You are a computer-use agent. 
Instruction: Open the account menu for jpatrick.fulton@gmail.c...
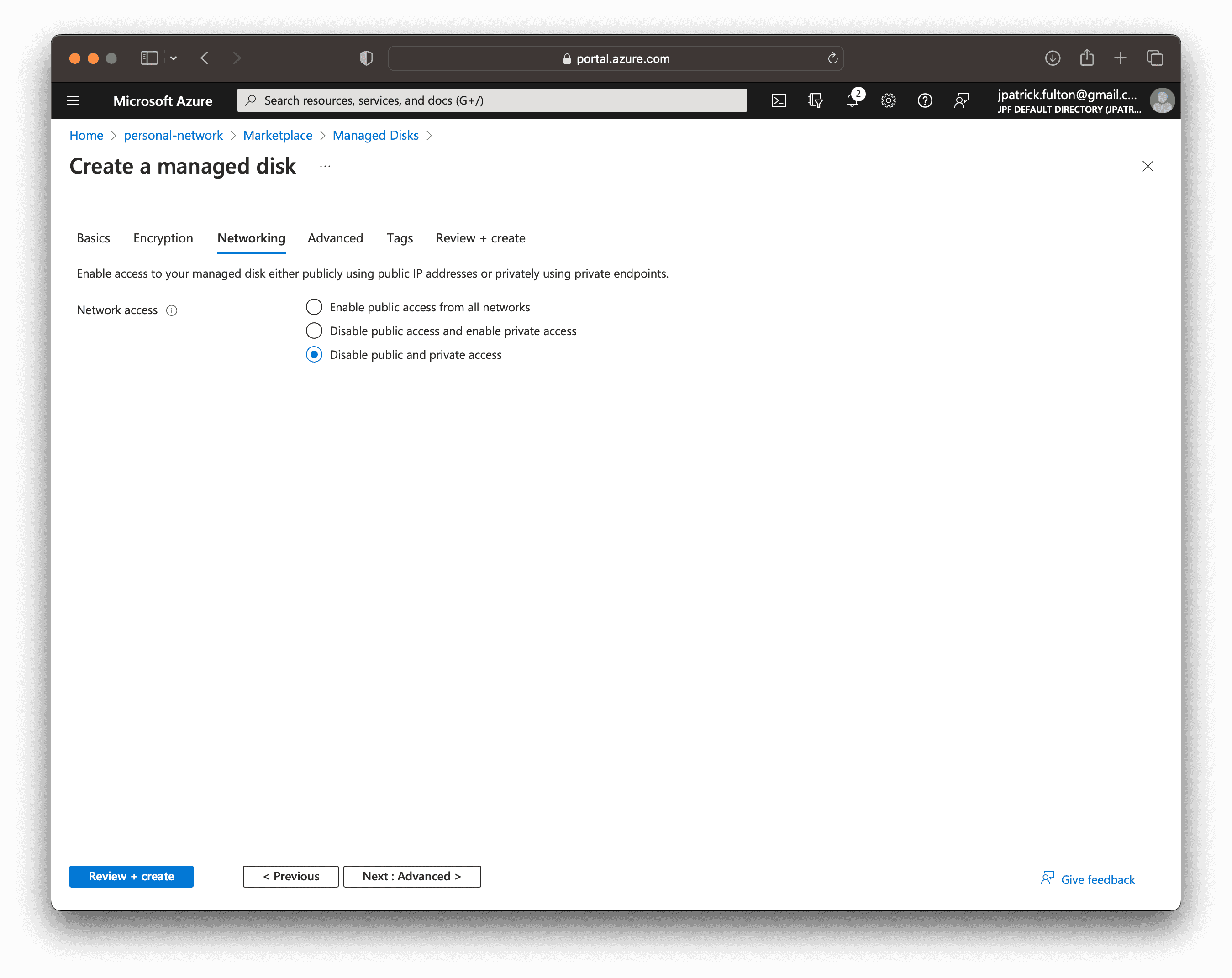coord(1067,95)
